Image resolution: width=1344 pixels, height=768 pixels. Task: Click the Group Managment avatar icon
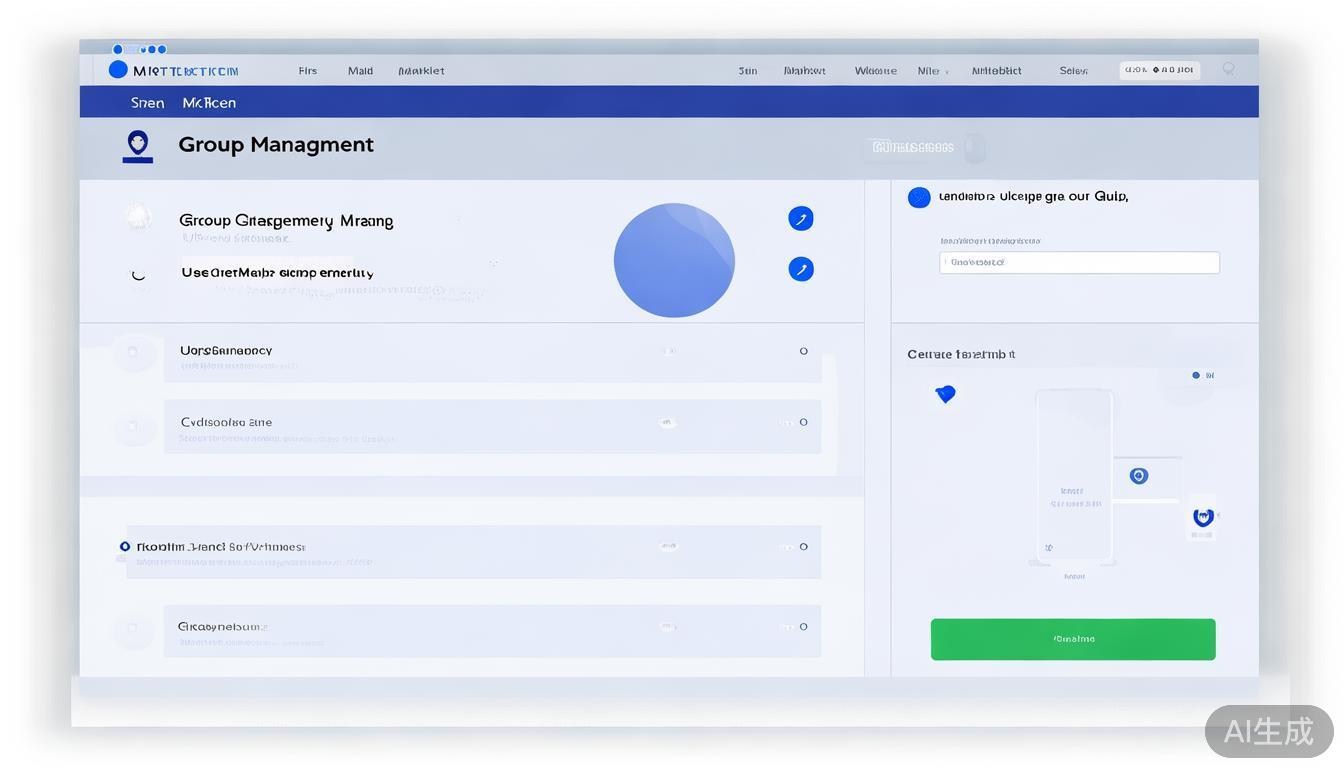point(138,145)
